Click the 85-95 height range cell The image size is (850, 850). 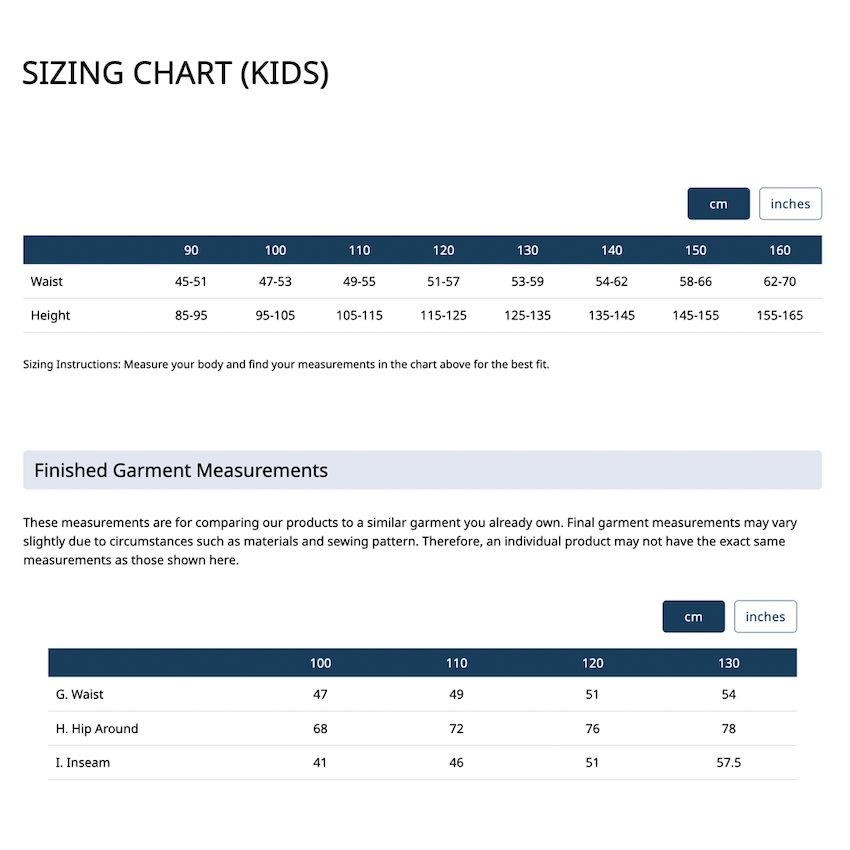pos(191,316)
